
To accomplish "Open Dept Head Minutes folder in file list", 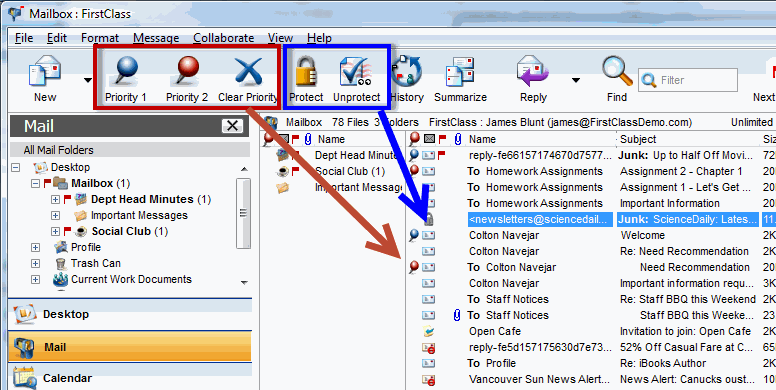I will click(x=355, y=155).
